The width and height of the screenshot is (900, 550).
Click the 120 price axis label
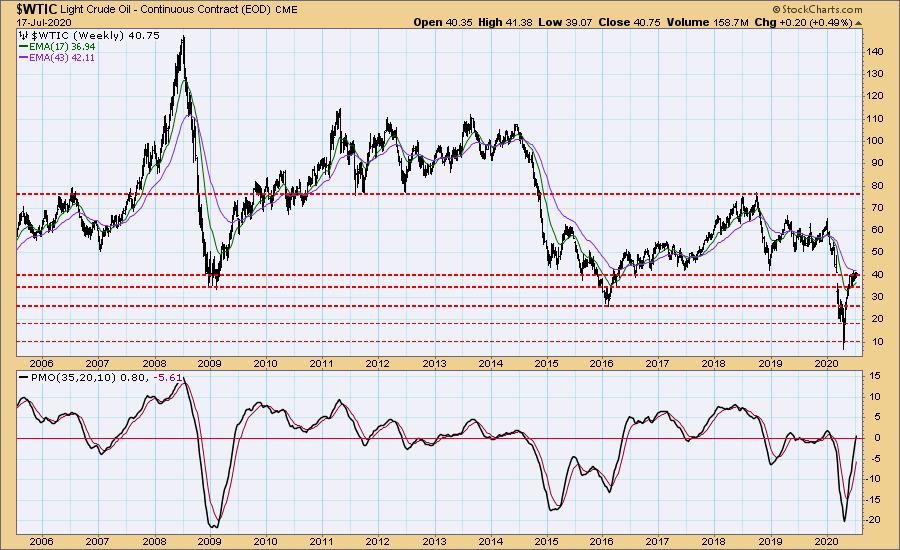coord(875,96)
